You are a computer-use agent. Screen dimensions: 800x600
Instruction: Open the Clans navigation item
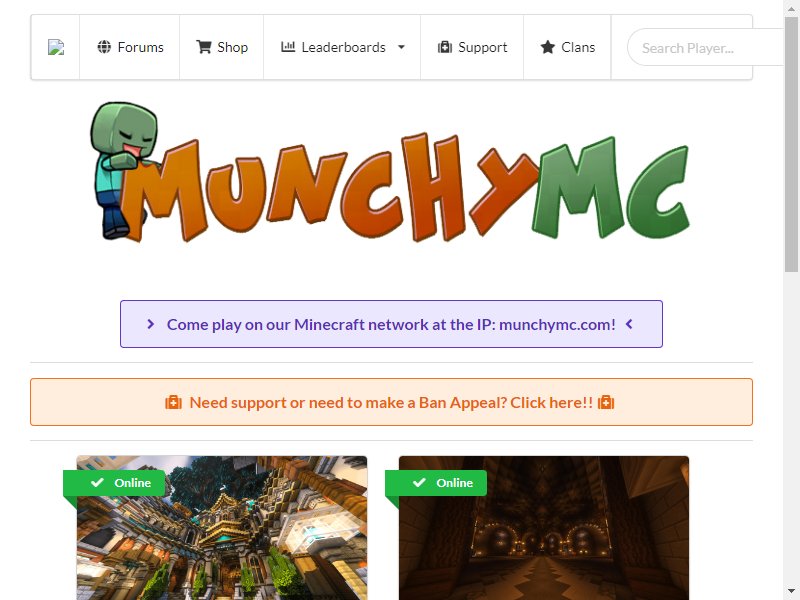click(x=567, y=47)
